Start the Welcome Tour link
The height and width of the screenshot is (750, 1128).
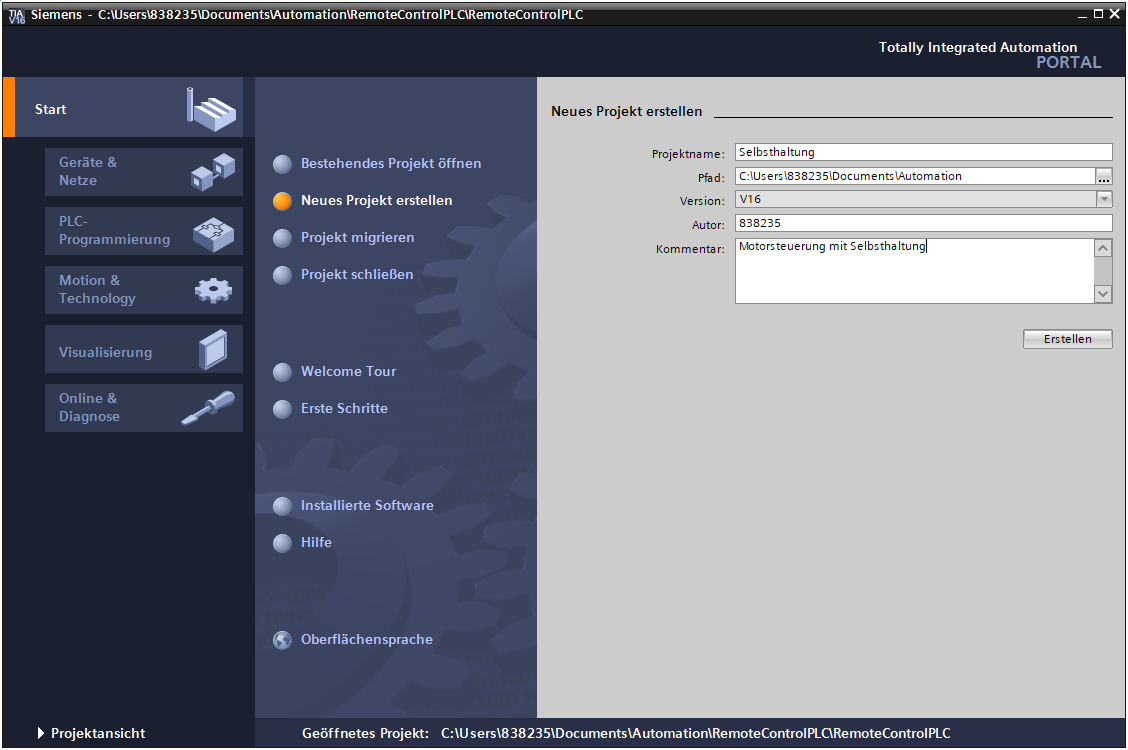pyautogui.click(x=348, y=371)
